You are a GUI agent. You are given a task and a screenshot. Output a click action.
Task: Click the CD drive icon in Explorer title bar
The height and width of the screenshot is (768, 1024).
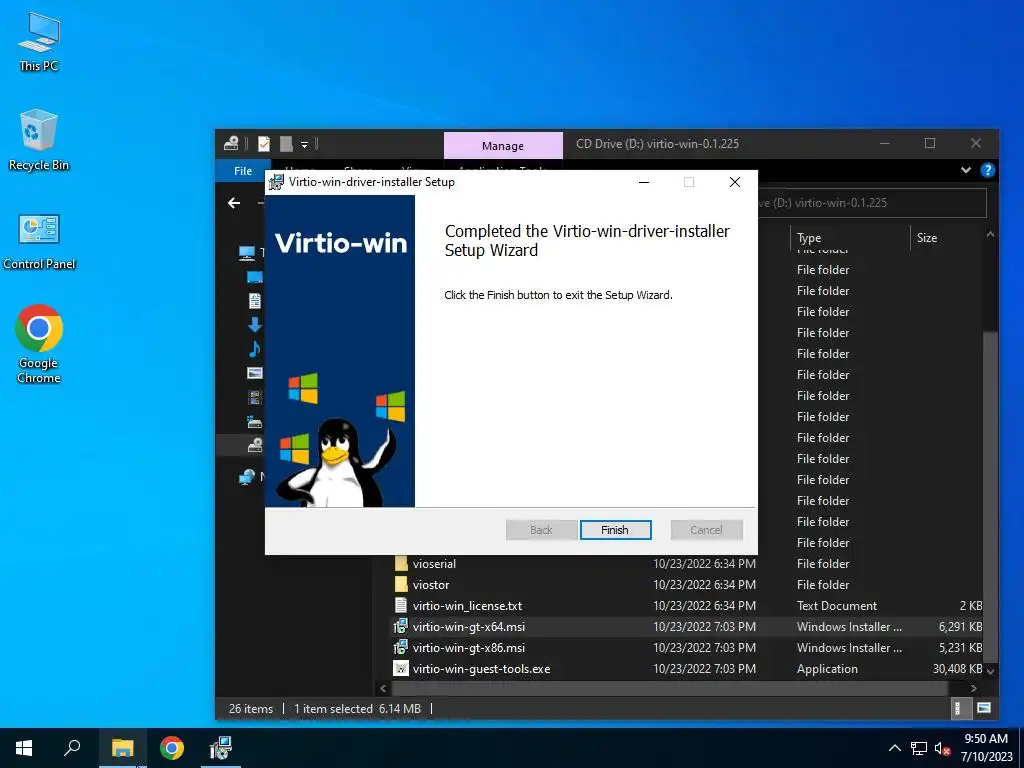pyautogui.click(x=231, y=144)
